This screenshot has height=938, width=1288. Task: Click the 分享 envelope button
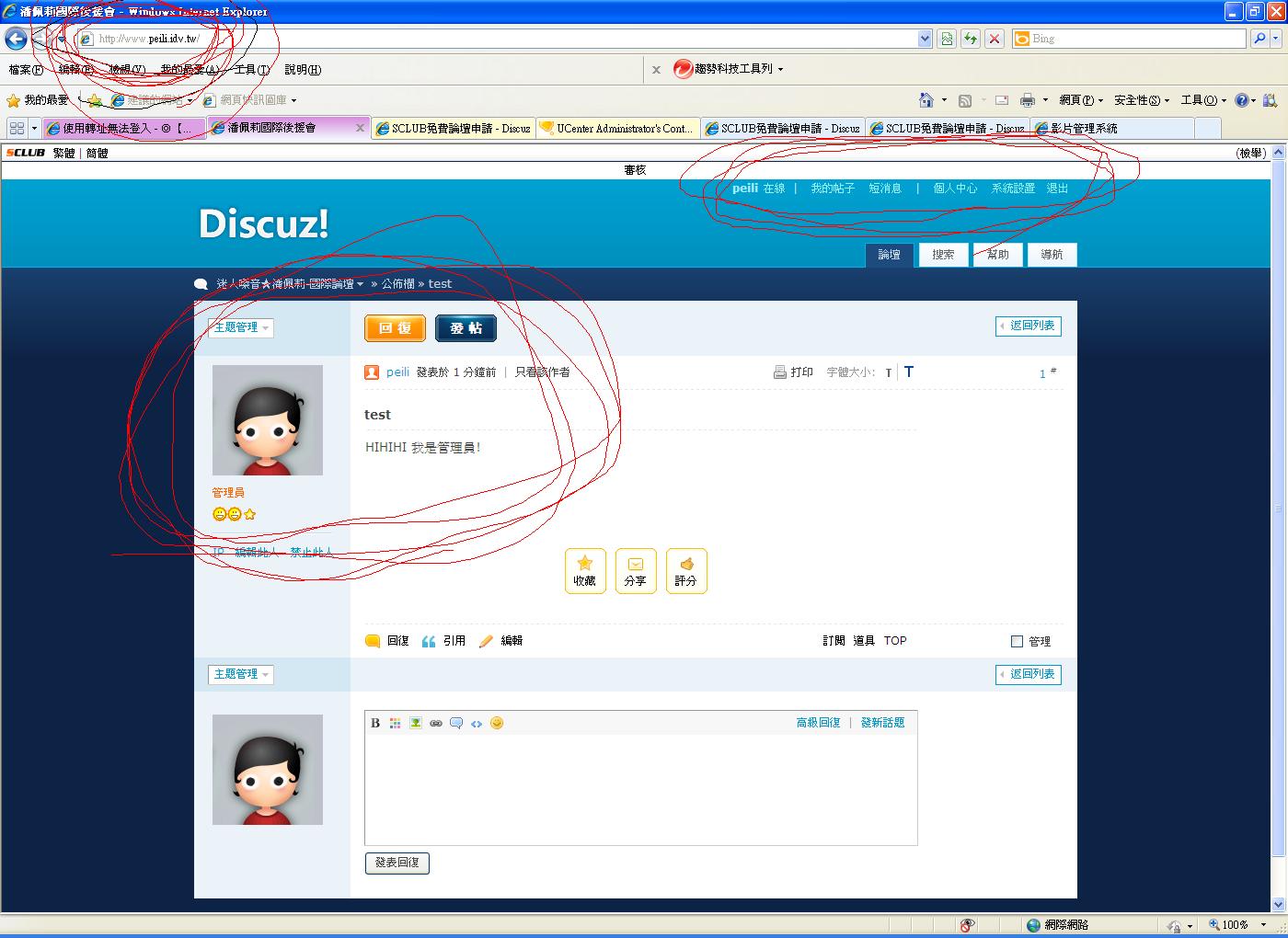(636, 571)
